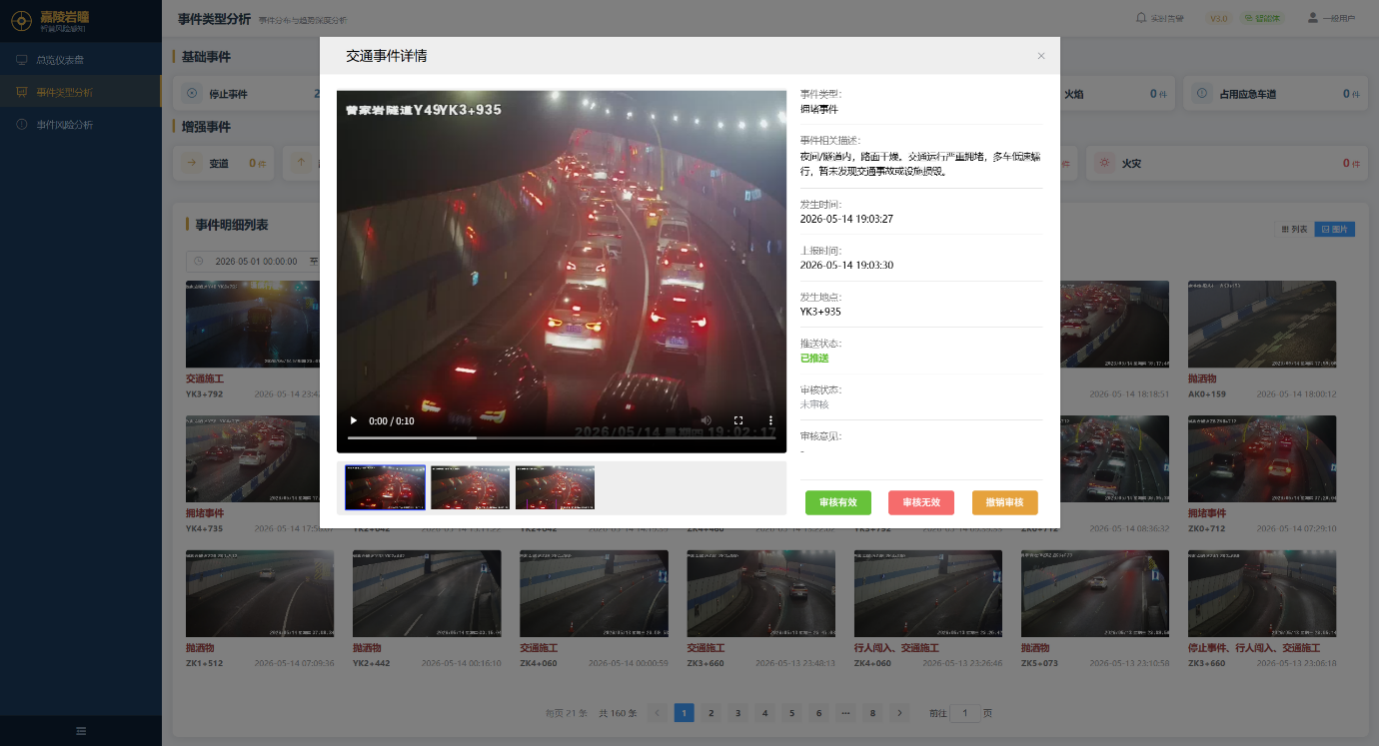Expand more pages via the ellipsis button
The height and width of the screenshot is (746, 1379).
tap(846, 713)
